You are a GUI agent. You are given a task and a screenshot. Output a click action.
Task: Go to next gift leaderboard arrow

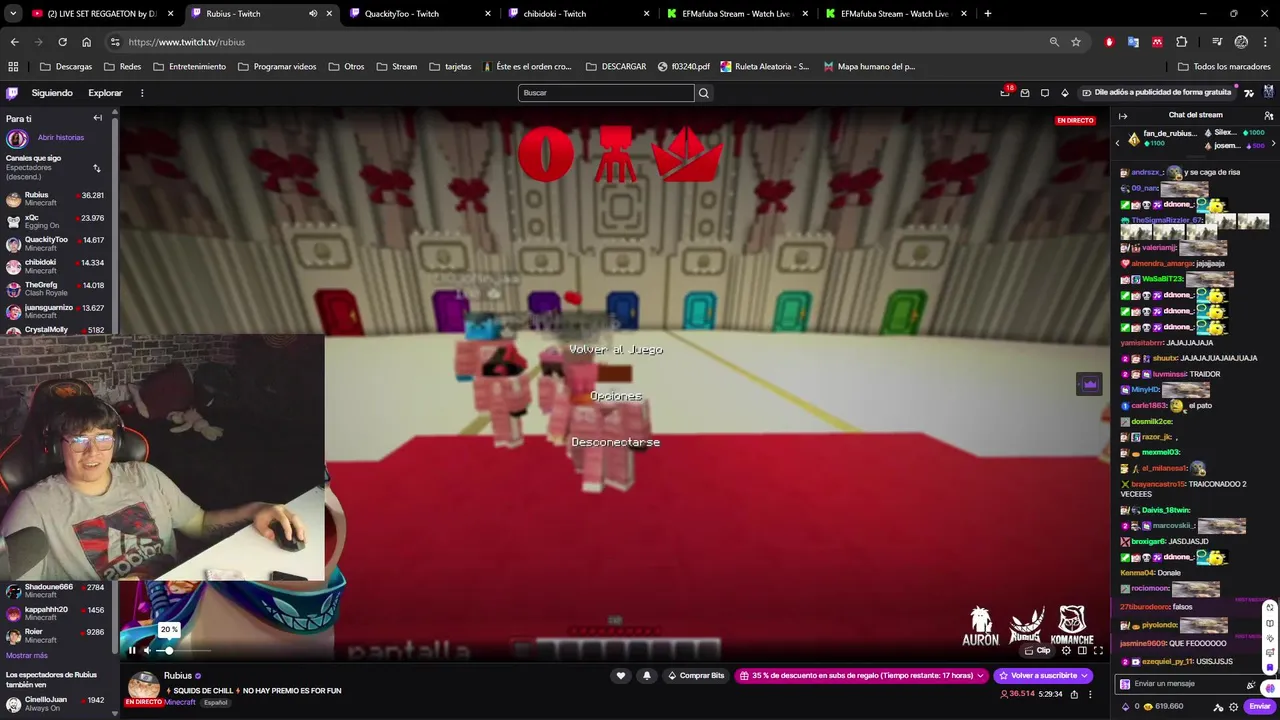point(1273,143)
